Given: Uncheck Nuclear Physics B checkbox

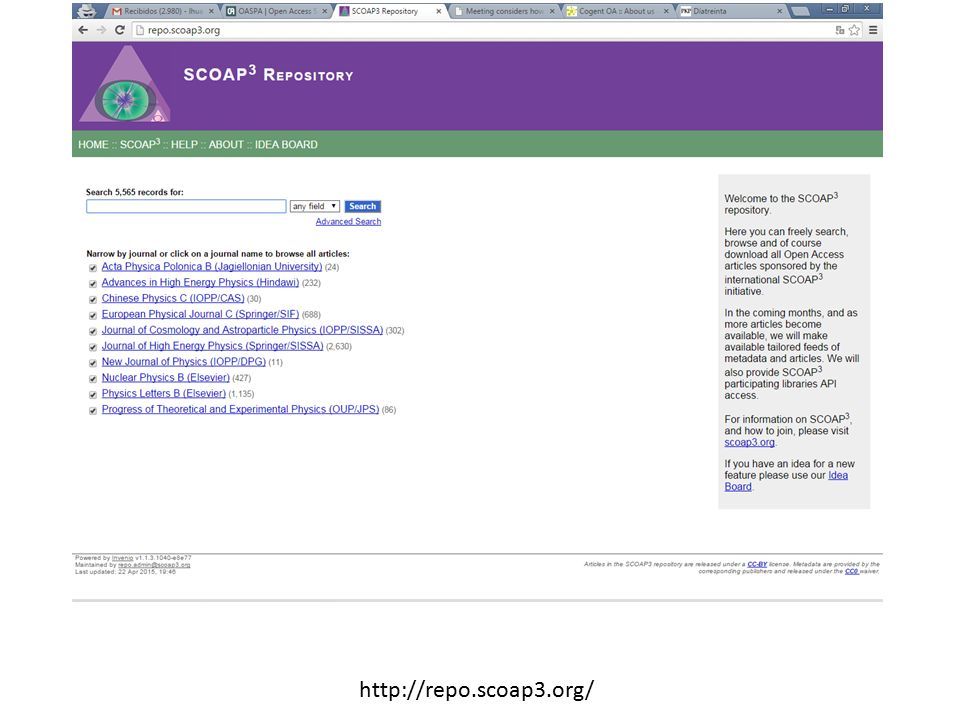Looking at the screenshot, I should [x=93, y=379].
